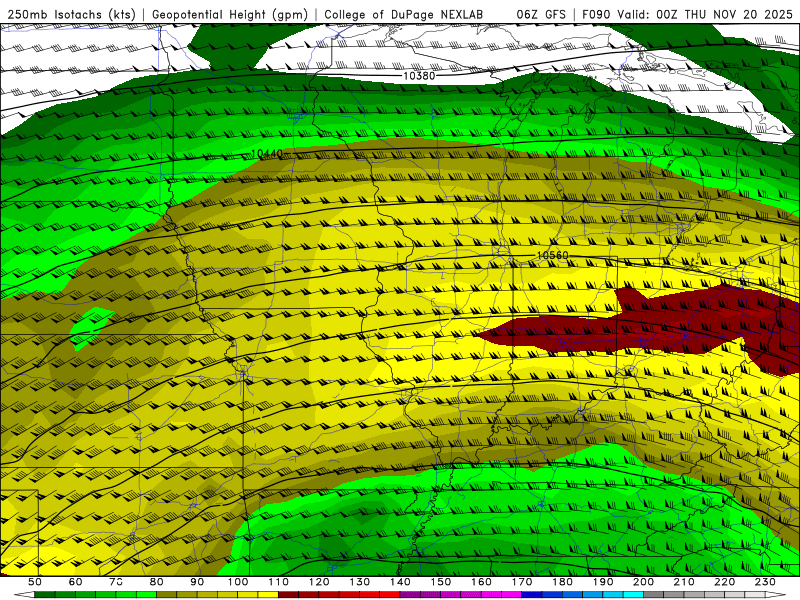Click the 10440 height contour label
The image size is (800, 600).
[x=266, y=154]
